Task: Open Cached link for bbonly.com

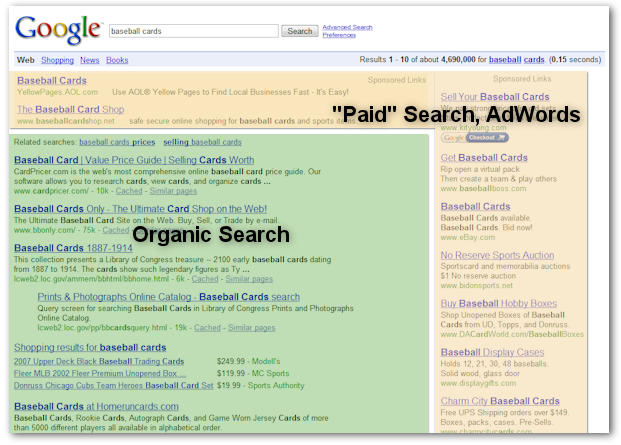Action: click(116, 230)
